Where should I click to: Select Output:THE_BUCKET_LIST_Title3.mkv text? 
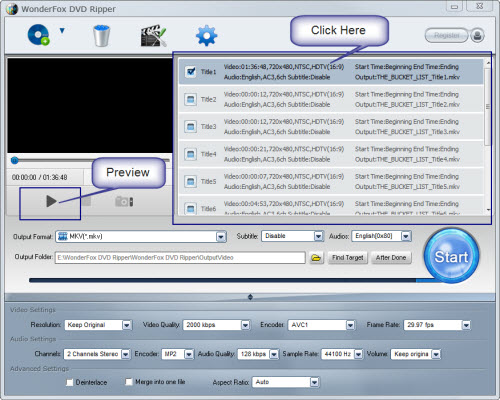click(x=407, y=132)
